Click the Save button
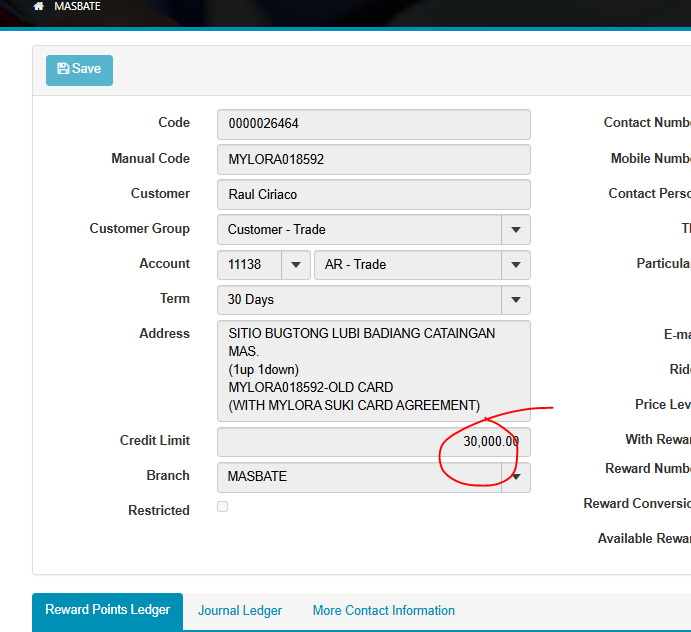The width and height of the screenshot is (691, 632). pyautogui.click(x=79, y=70)
